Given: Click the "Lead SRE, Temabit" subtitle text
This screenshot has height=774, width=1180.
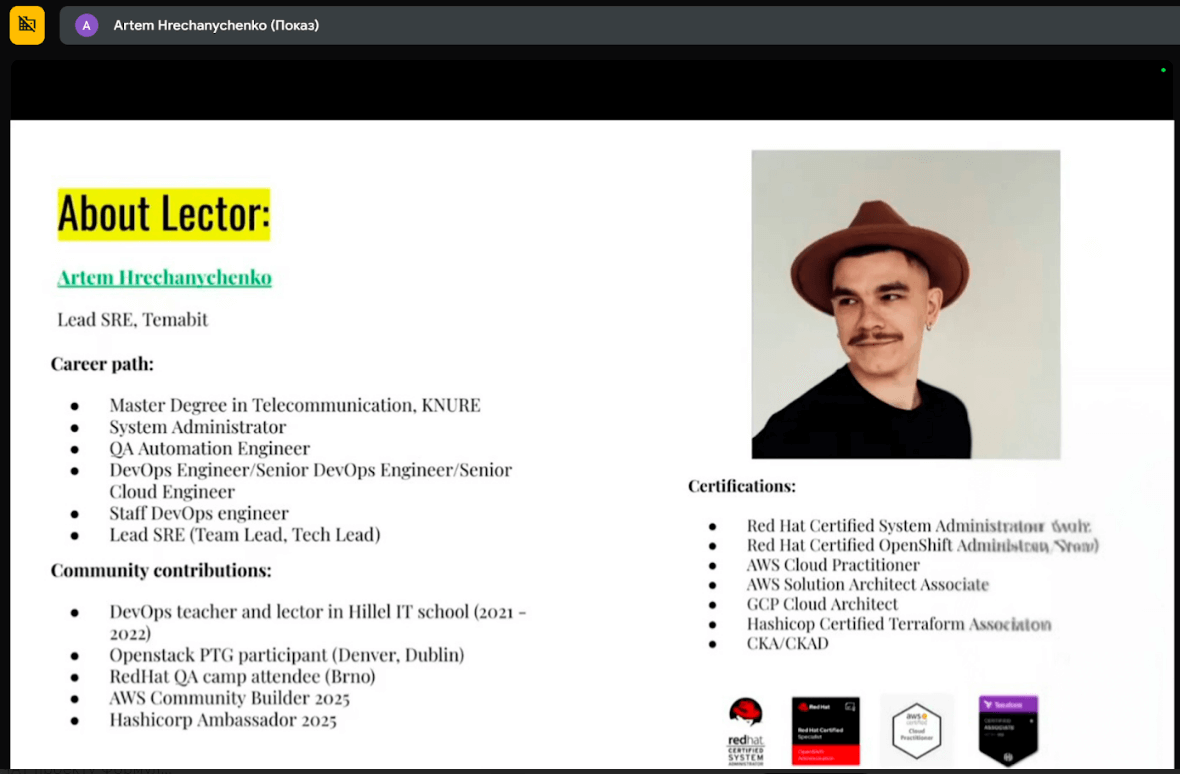Looking at the screenshot, I should [133, 320].
